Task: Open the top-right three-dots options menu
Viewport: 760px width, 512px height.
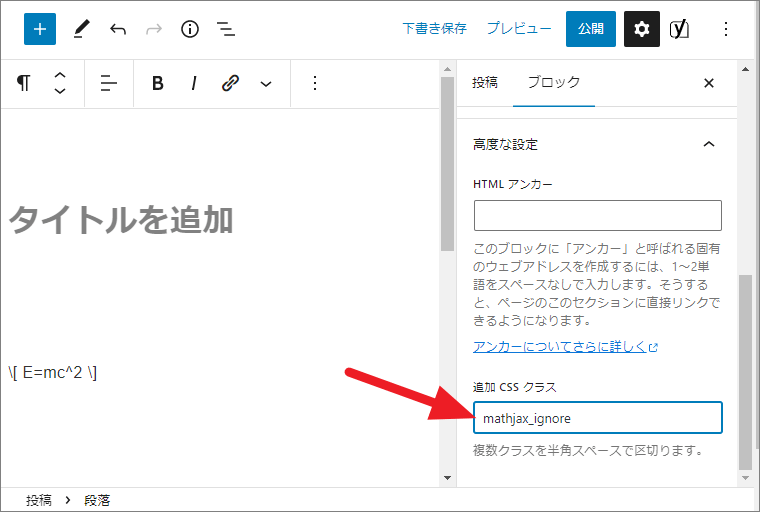Action: 726,29
